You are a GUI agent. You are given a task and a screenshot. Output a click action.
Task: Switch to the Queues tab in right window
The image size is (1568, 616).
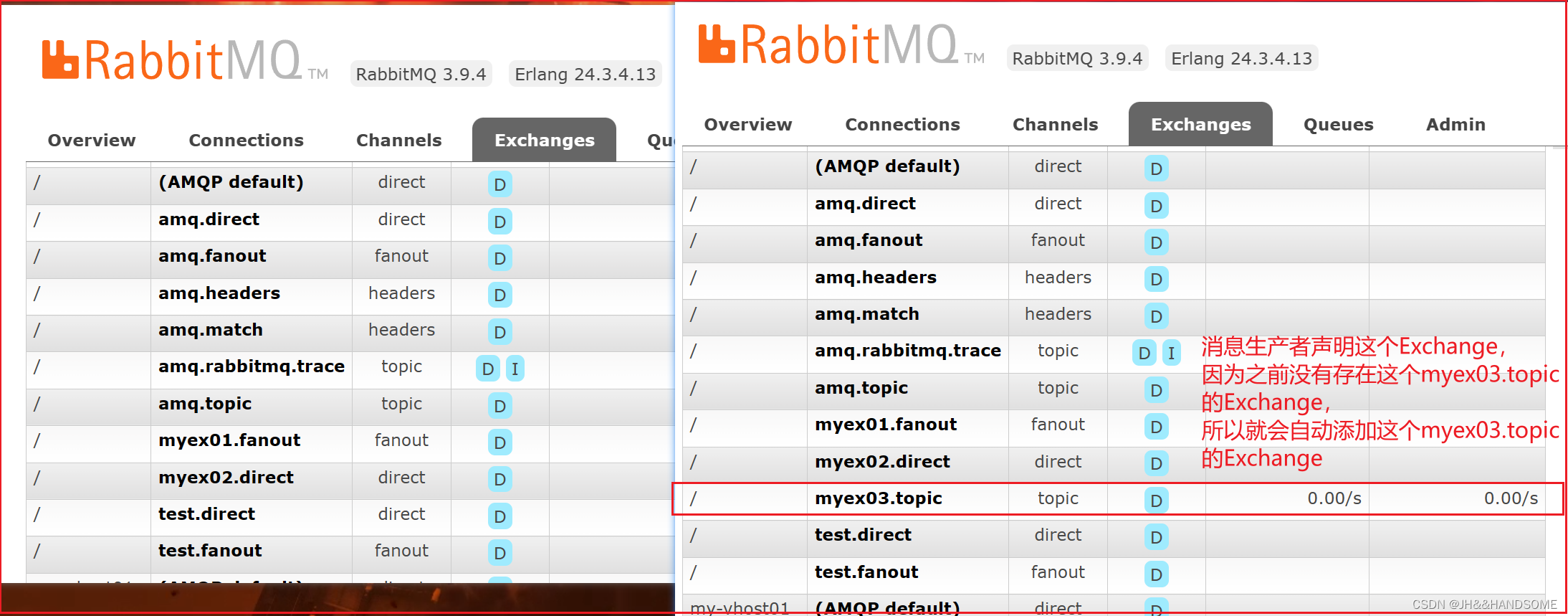[1339, 125]
